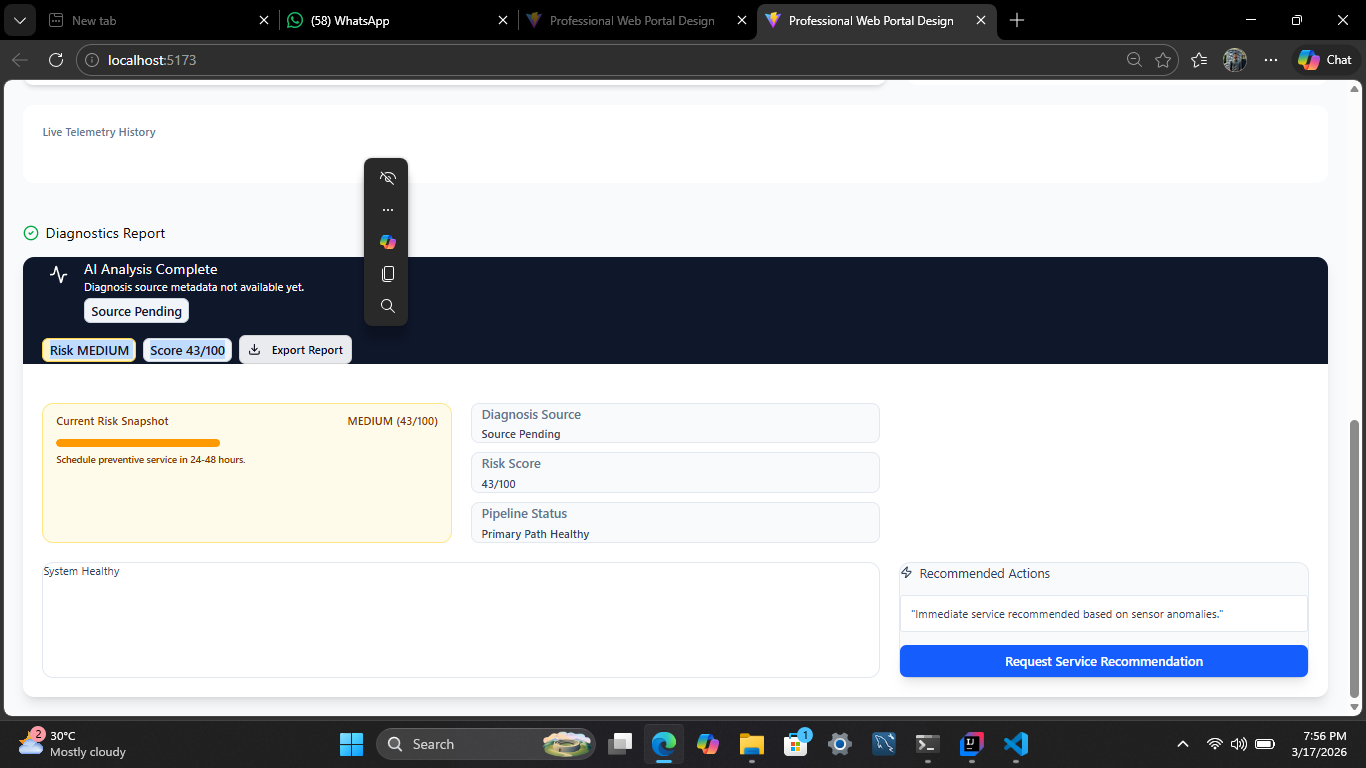Click the Copilot icon in floating toolbar
The image size is (1366, 768).
[x=388, y=242]
